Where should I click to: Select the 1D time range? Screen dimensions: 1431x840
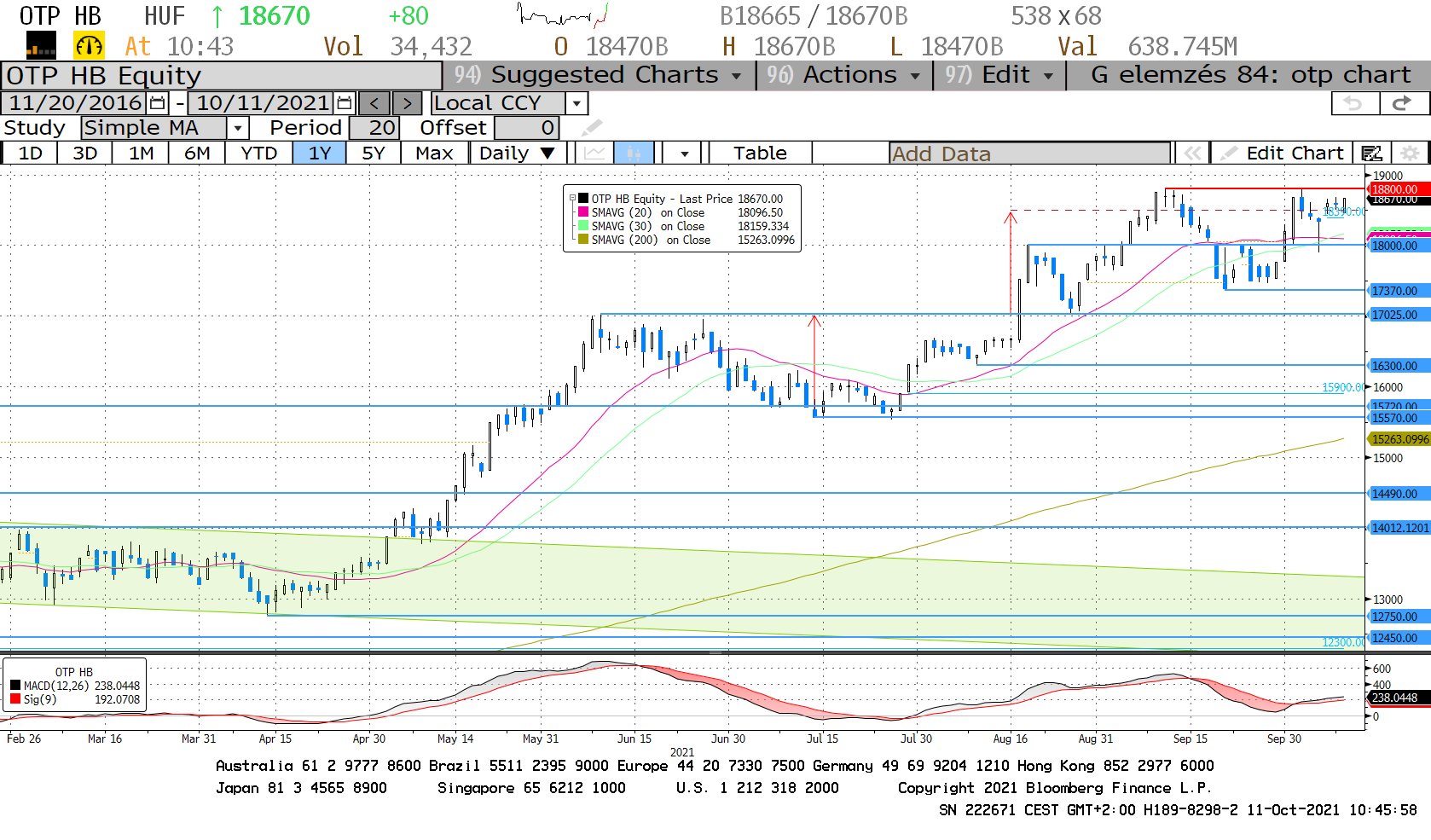click(x=31, y=154)
